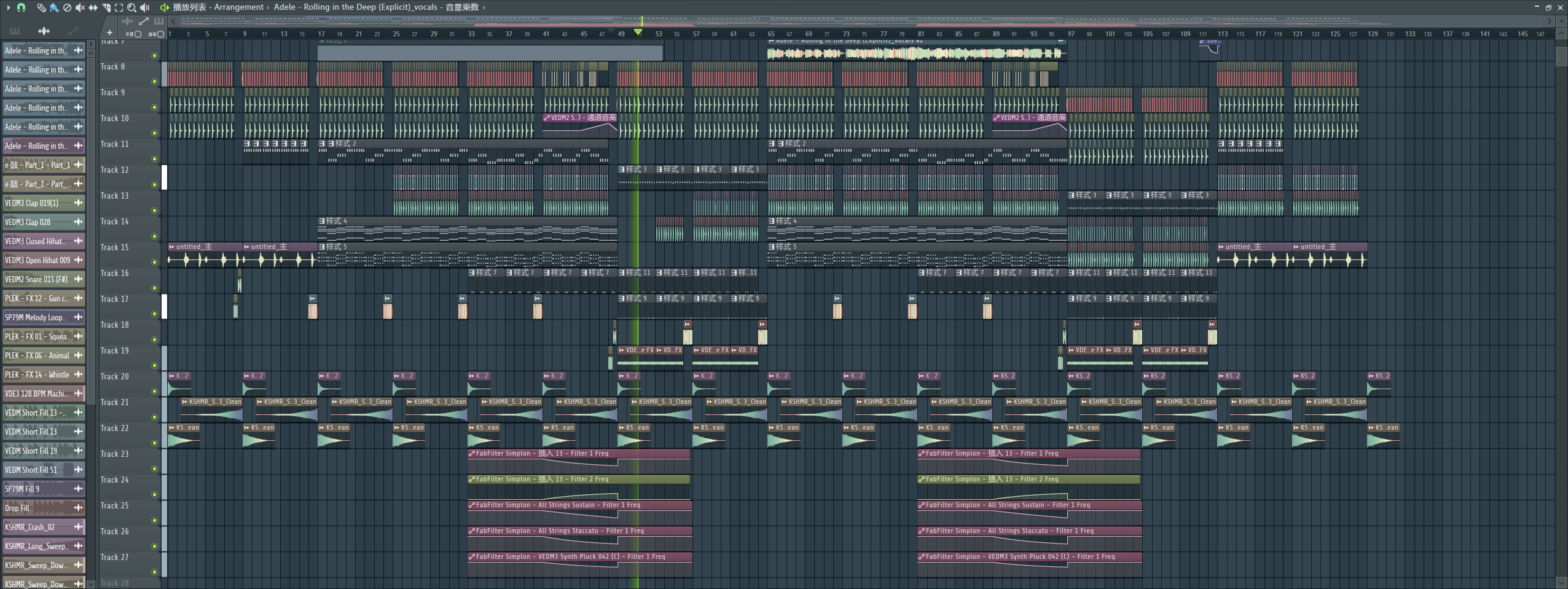1568x589 pixels.
Task: Expand arrow after 音量乘数 in title
Action: point(484,7)
